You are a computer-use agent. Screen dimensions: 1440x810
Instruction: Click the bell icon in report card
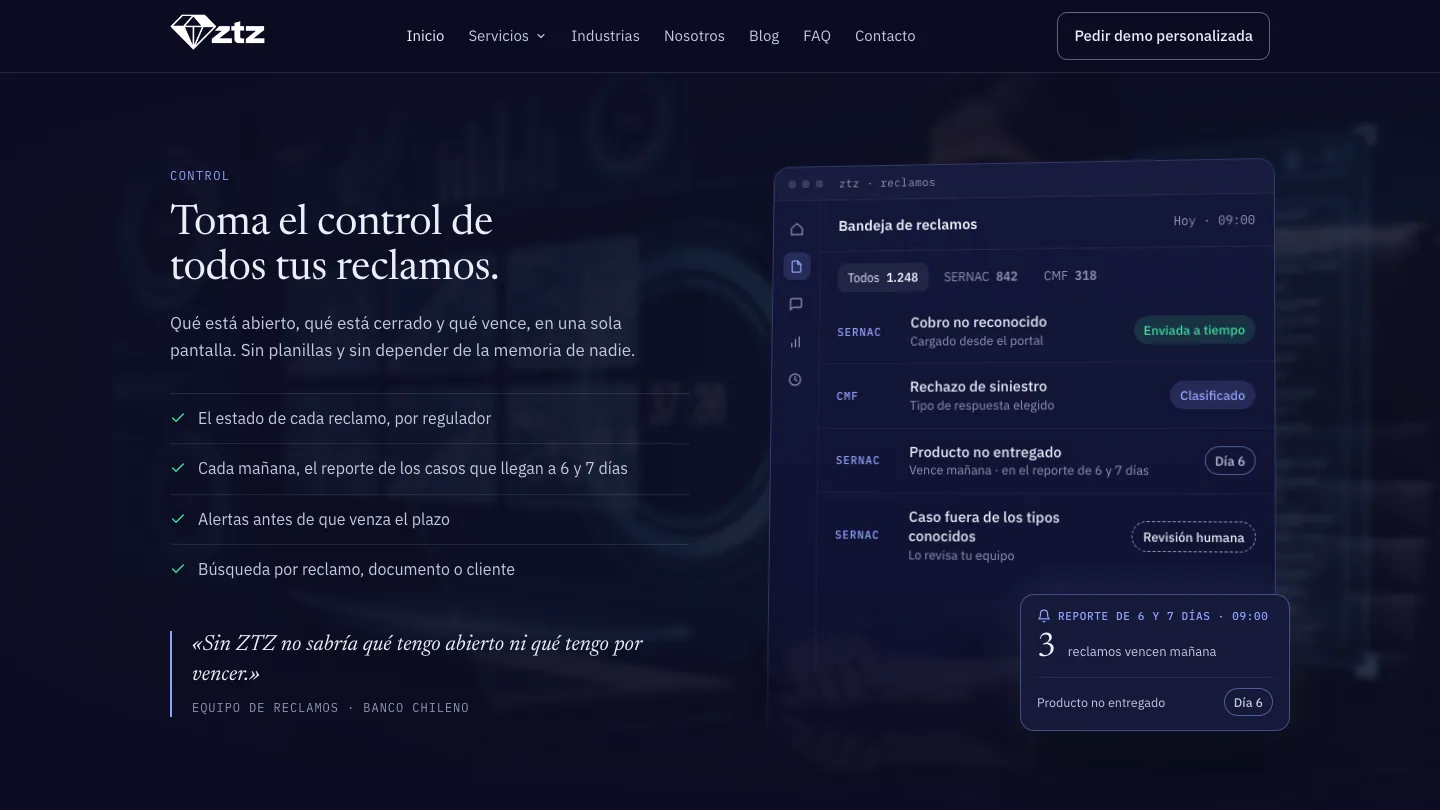1044,616
